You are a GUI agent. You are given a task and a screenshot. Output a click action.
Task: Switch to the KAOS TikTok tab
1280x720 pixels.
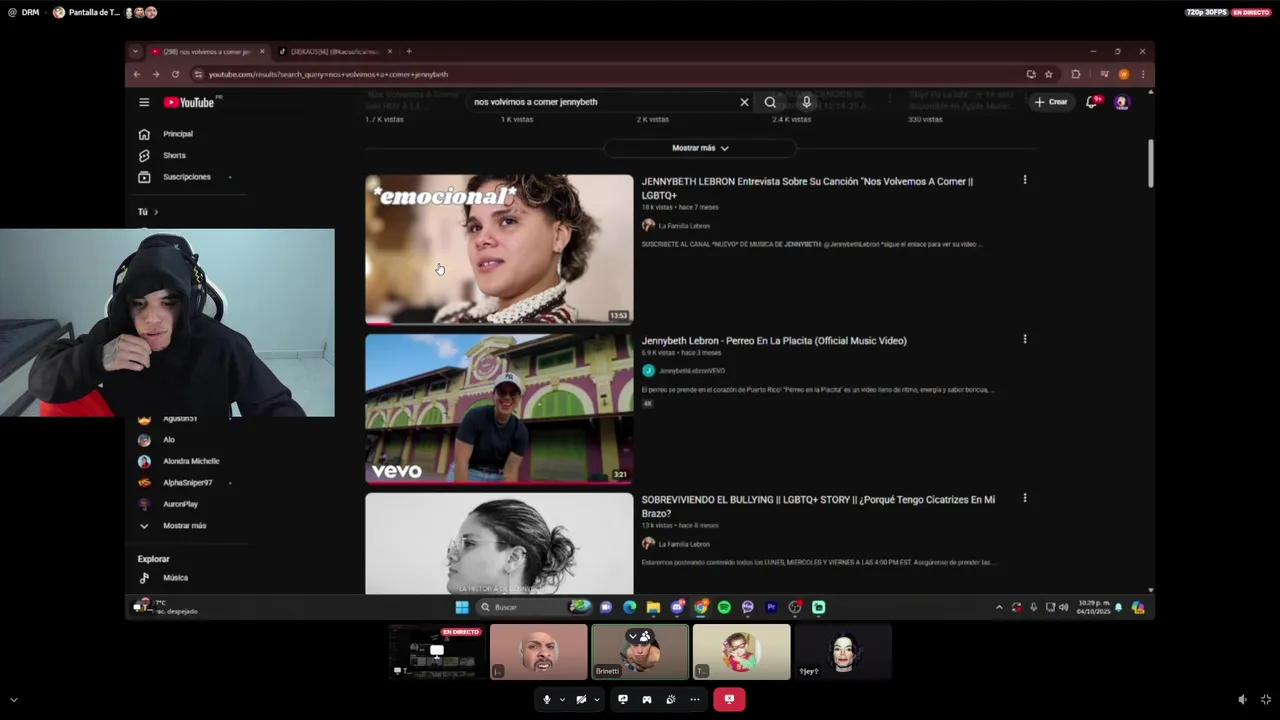pos(335,52)
